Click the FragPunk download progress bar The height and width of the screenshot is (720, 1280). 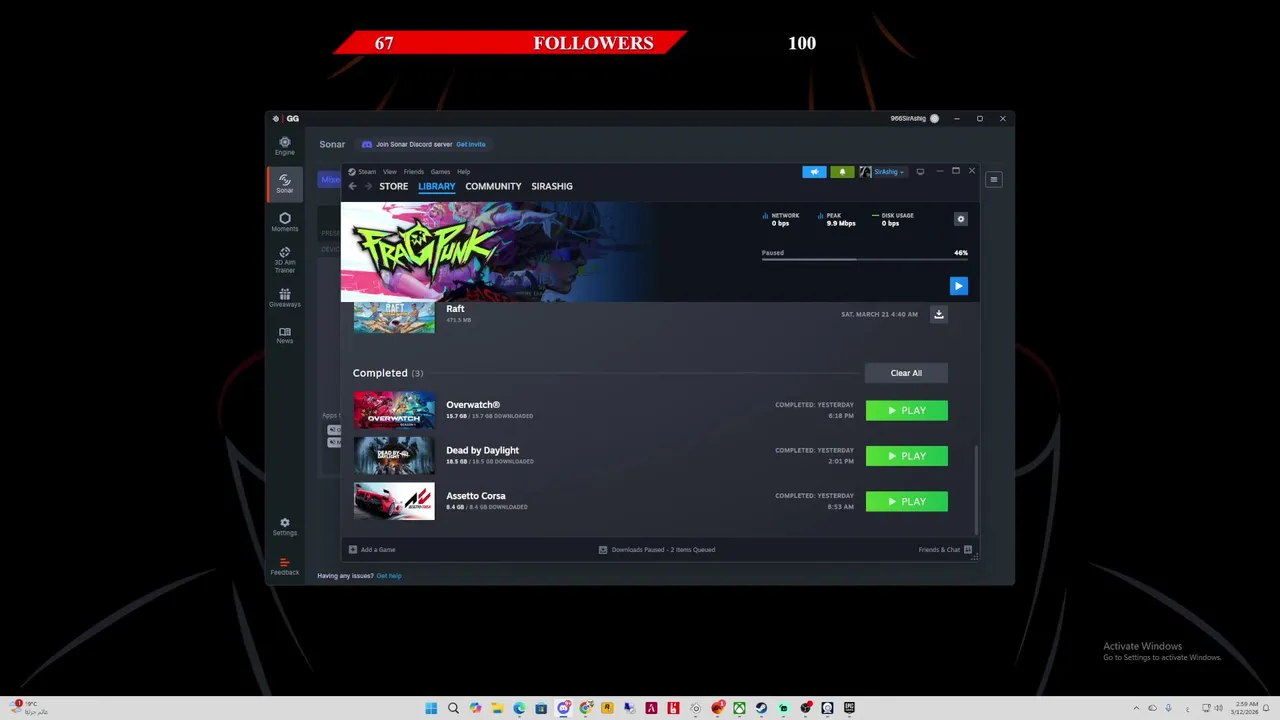pyautogui.click(x=865, y=260)
